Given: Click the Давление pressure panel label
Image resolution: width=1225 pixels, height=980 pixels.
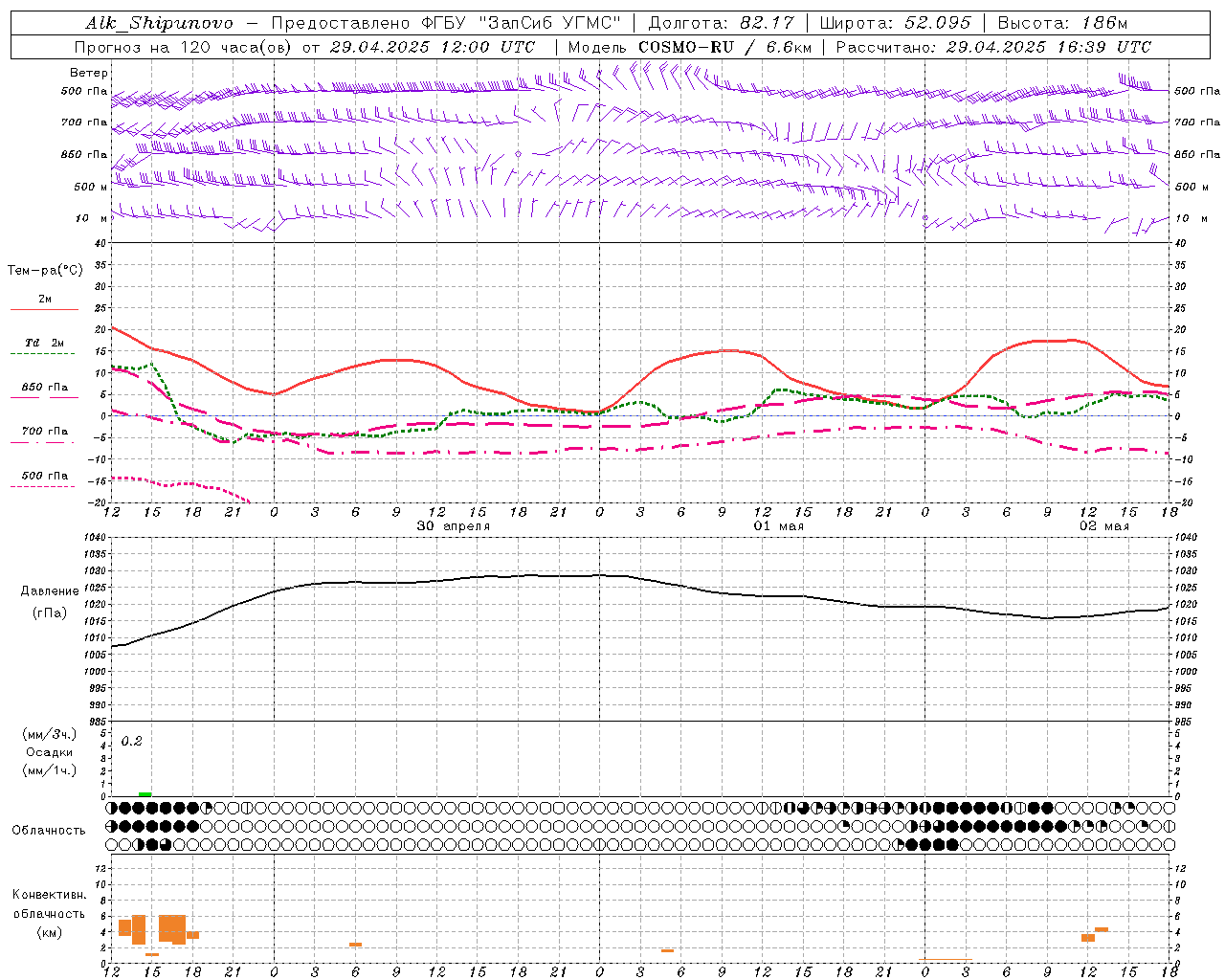Looking at the screenshot, I should 50,591.
